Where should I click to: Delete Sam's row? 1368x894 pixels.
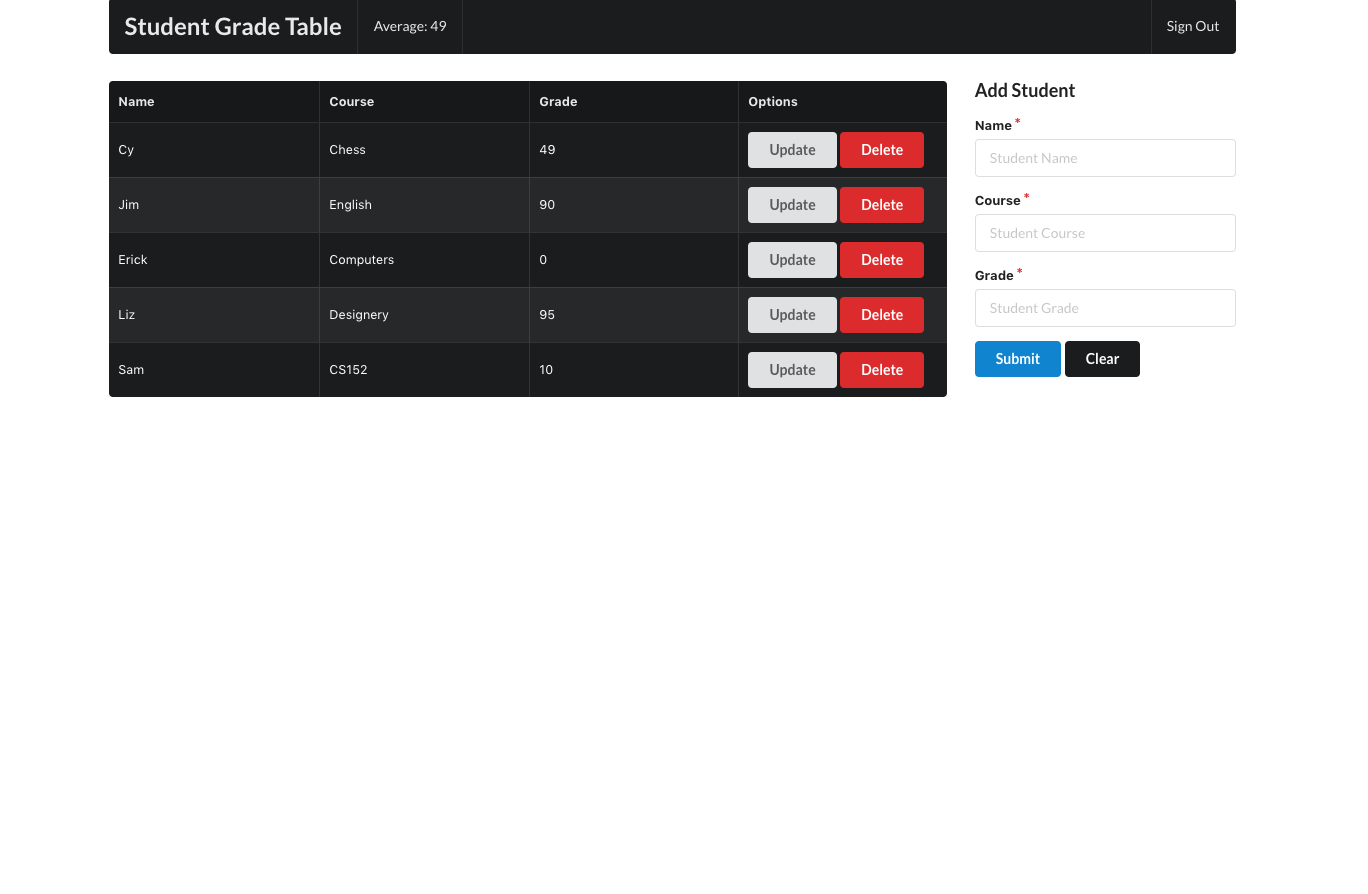[x=882, y=370]
